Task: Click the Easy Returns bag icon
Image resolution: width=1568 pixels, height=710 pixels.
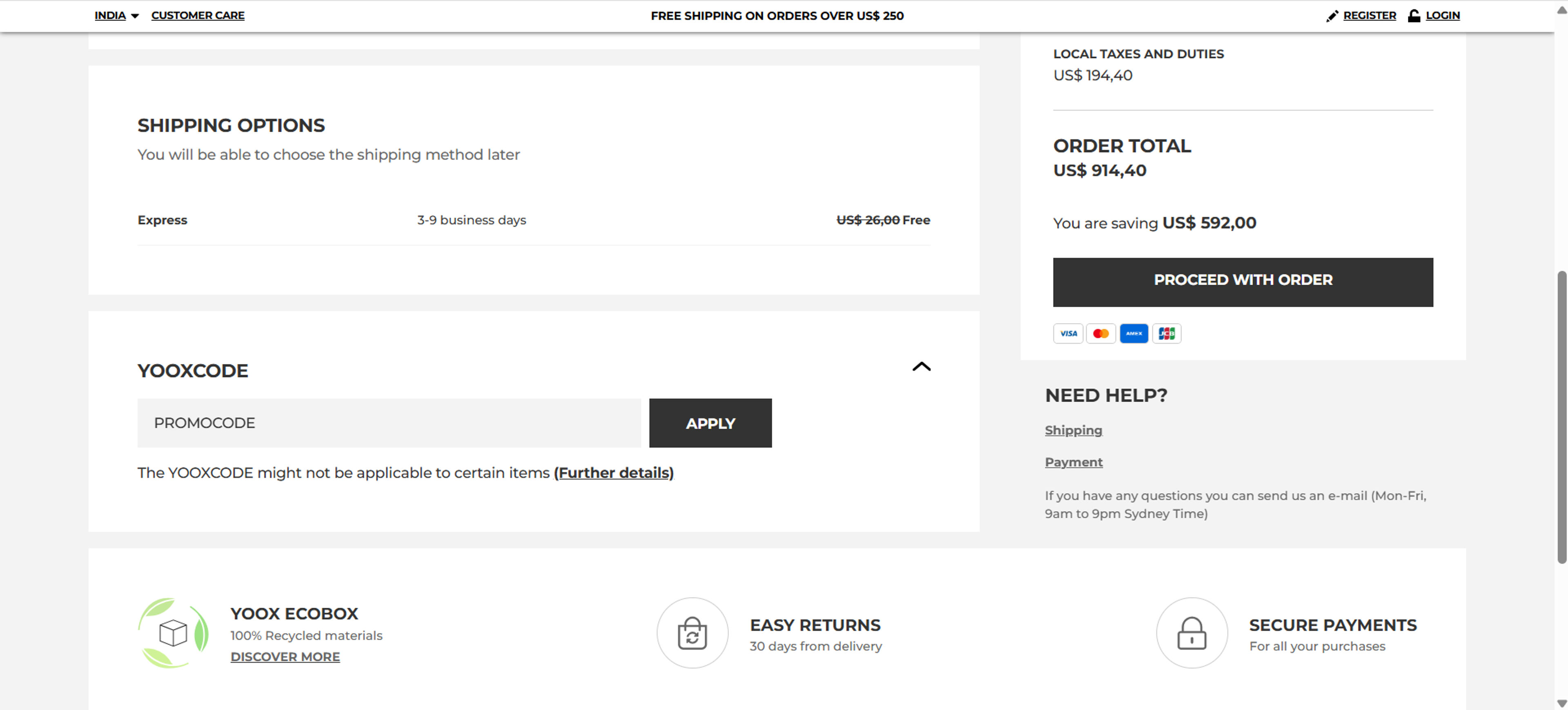Action: (692, 633)
